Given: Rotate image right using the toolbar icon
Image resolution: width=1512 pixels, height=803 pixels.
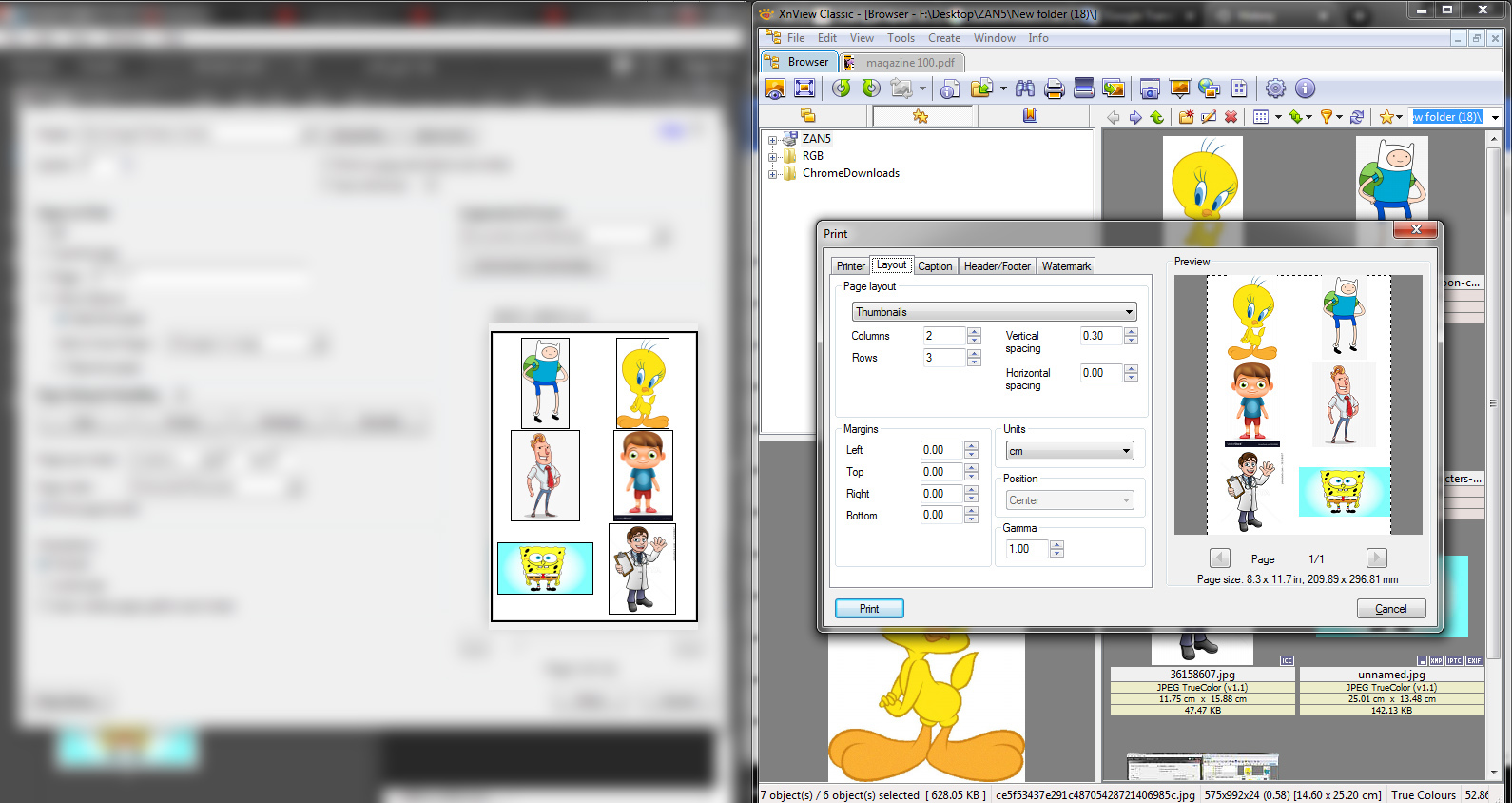Looking at the screenshot, I should [871, 88].
